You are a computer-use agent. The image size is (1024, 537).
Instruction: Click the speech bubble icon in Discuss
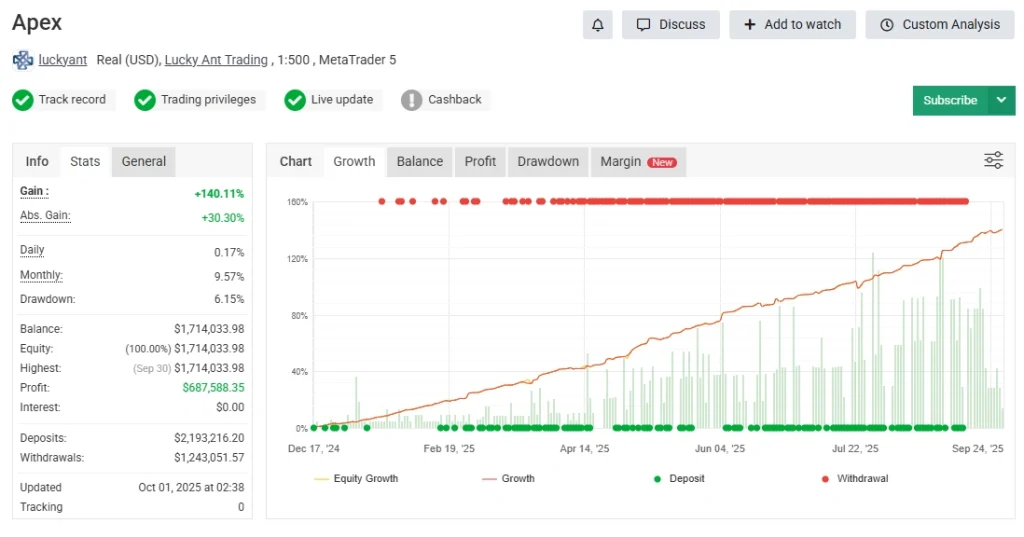click(x=643, y=25)
